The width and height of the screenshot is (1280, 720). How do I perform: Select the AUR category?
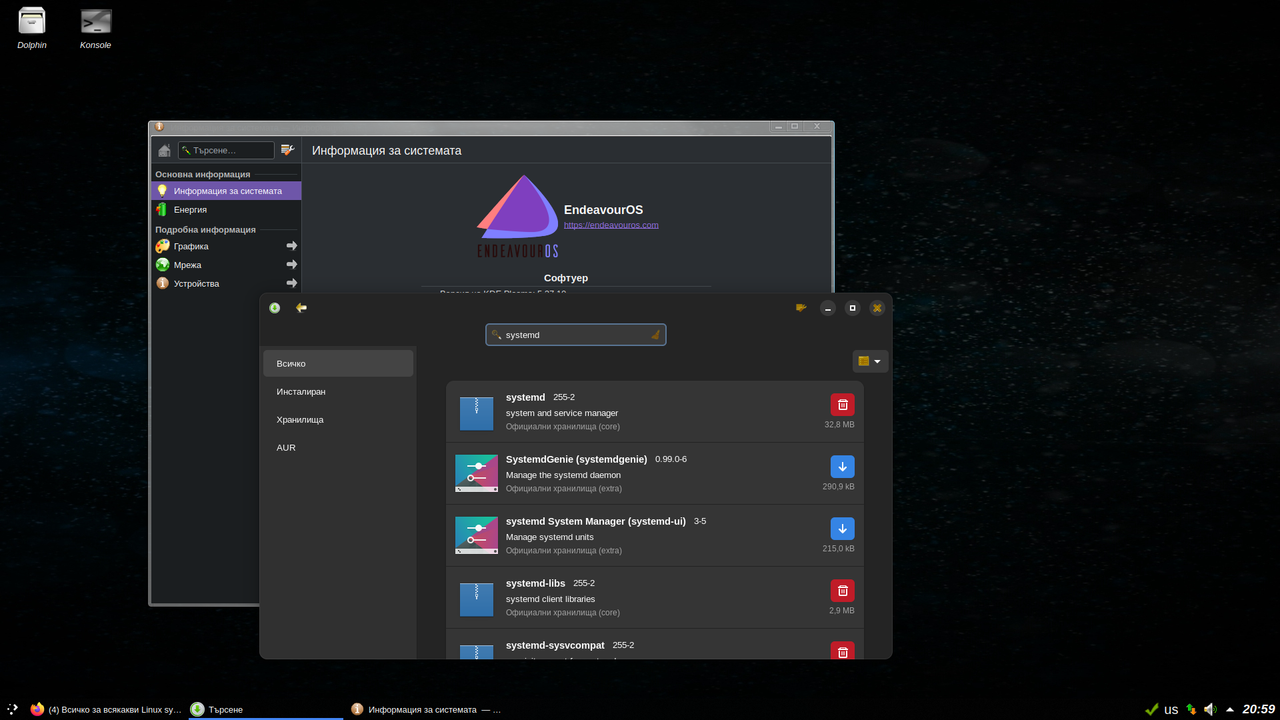[x=338, y=447]
